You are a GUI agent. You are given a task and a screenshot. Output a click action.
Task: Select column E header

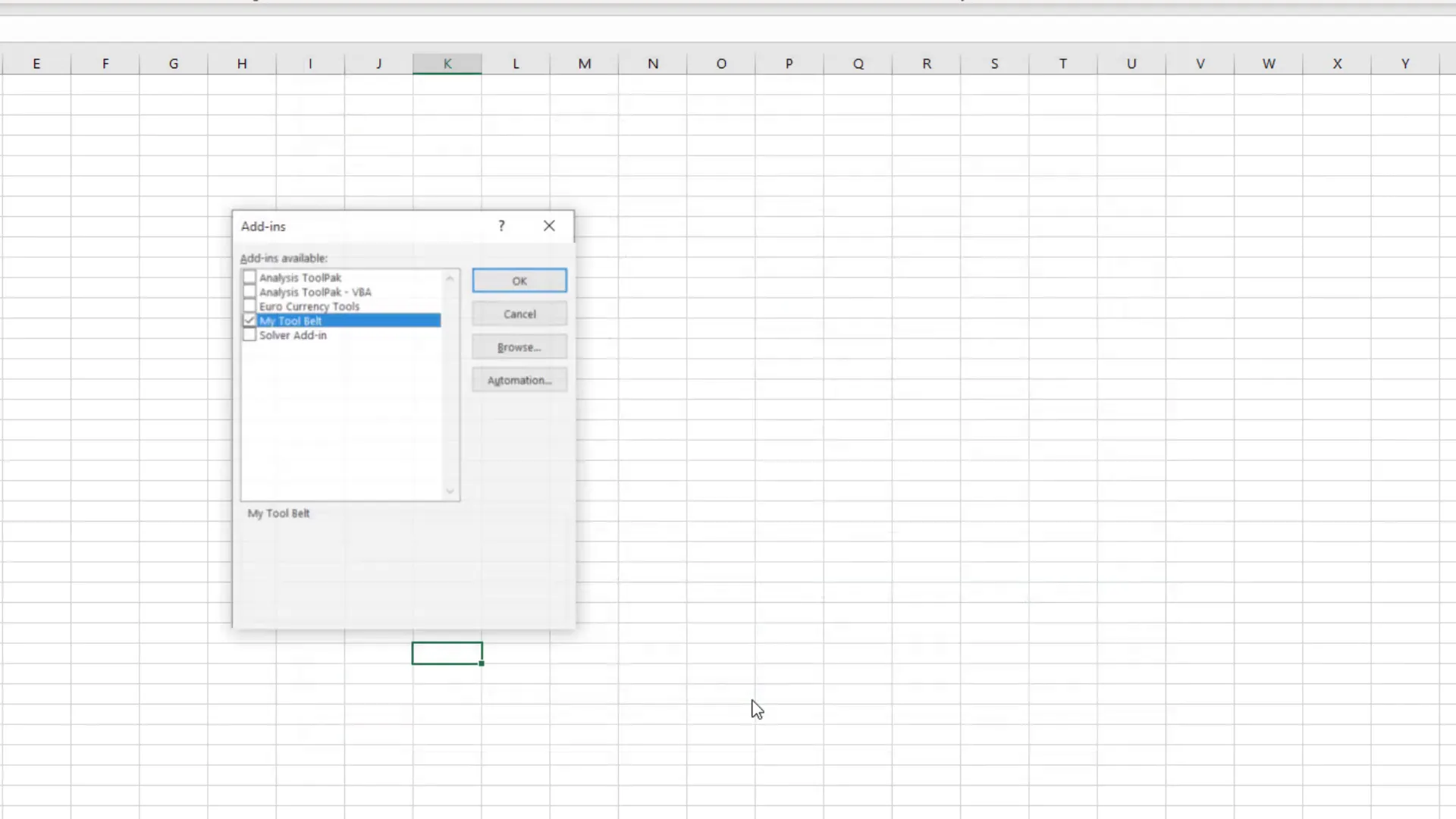point(36,64)
